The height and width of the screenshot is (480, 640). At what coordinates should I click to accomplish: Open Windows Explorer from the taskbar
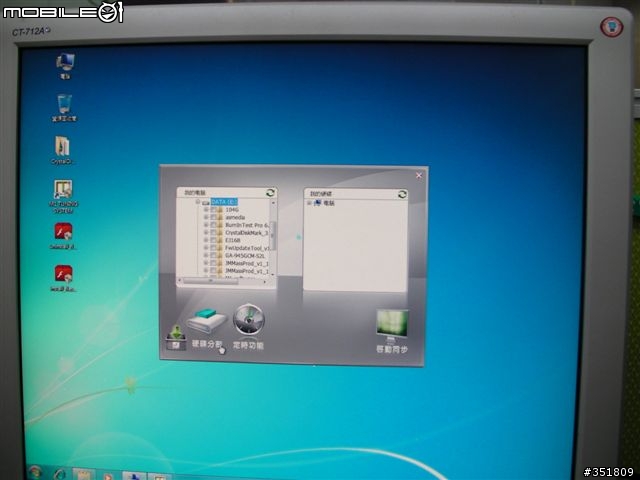pos(84,475)
